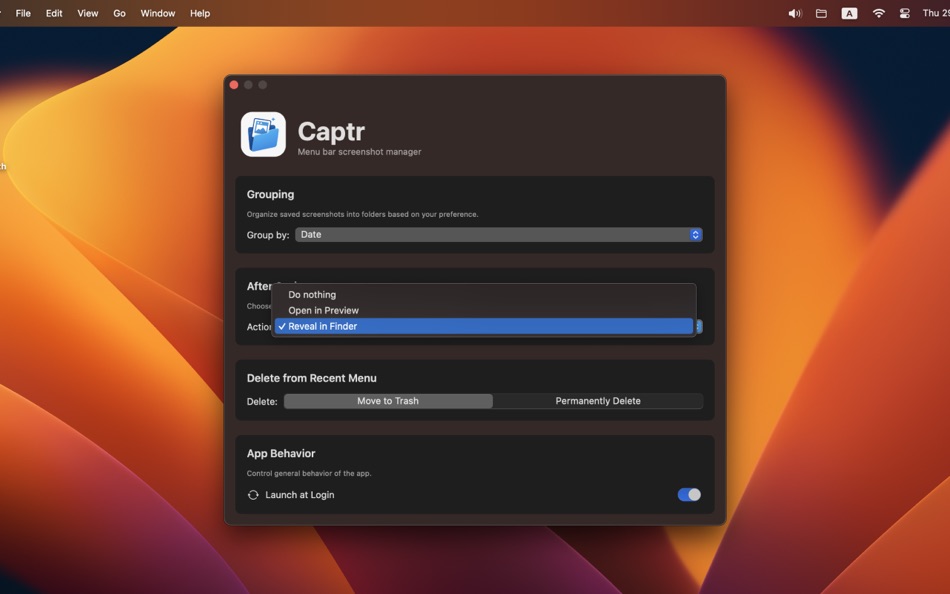Click the clock in the menu bar
Image resolution: width=950 pixels, height=594 pixels.
click(934, 13)
